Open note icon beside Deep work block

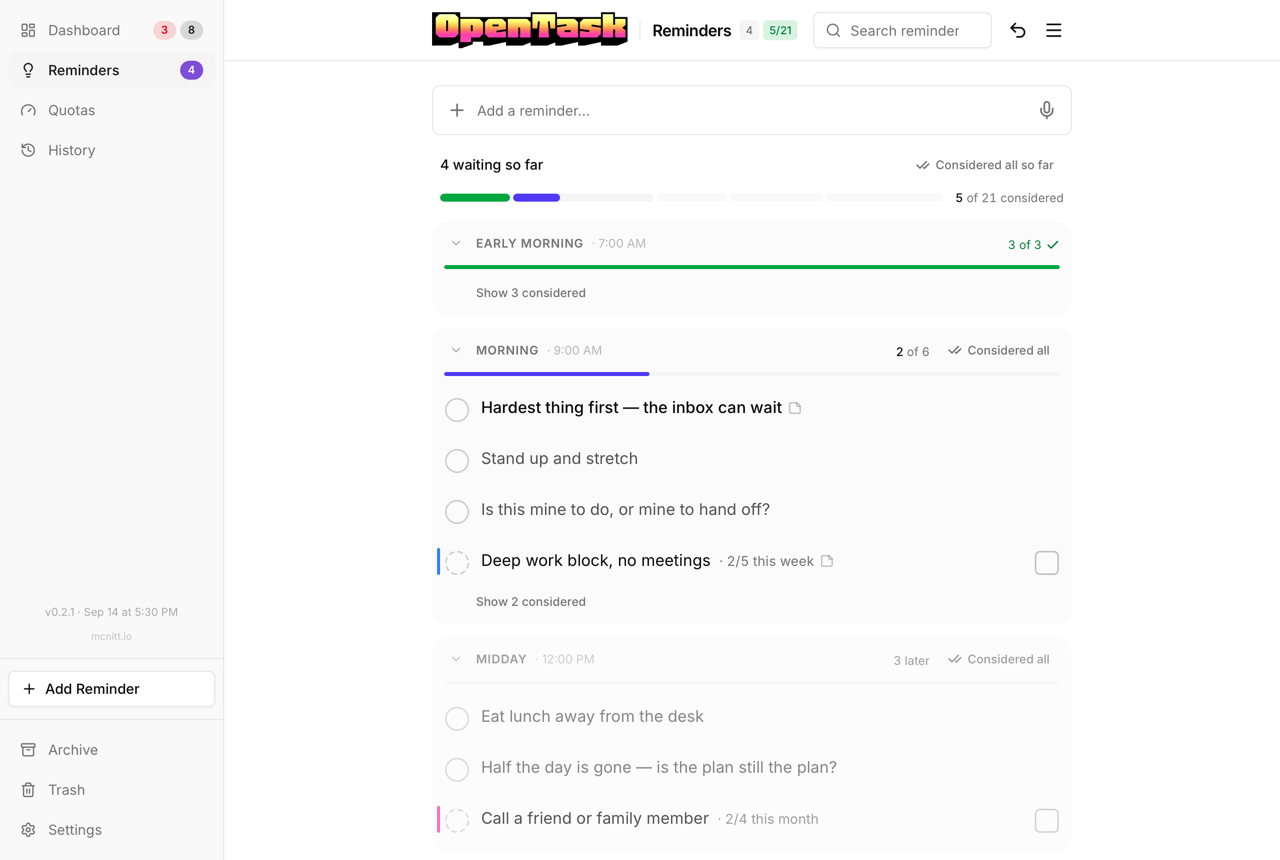tap(827, 561)
